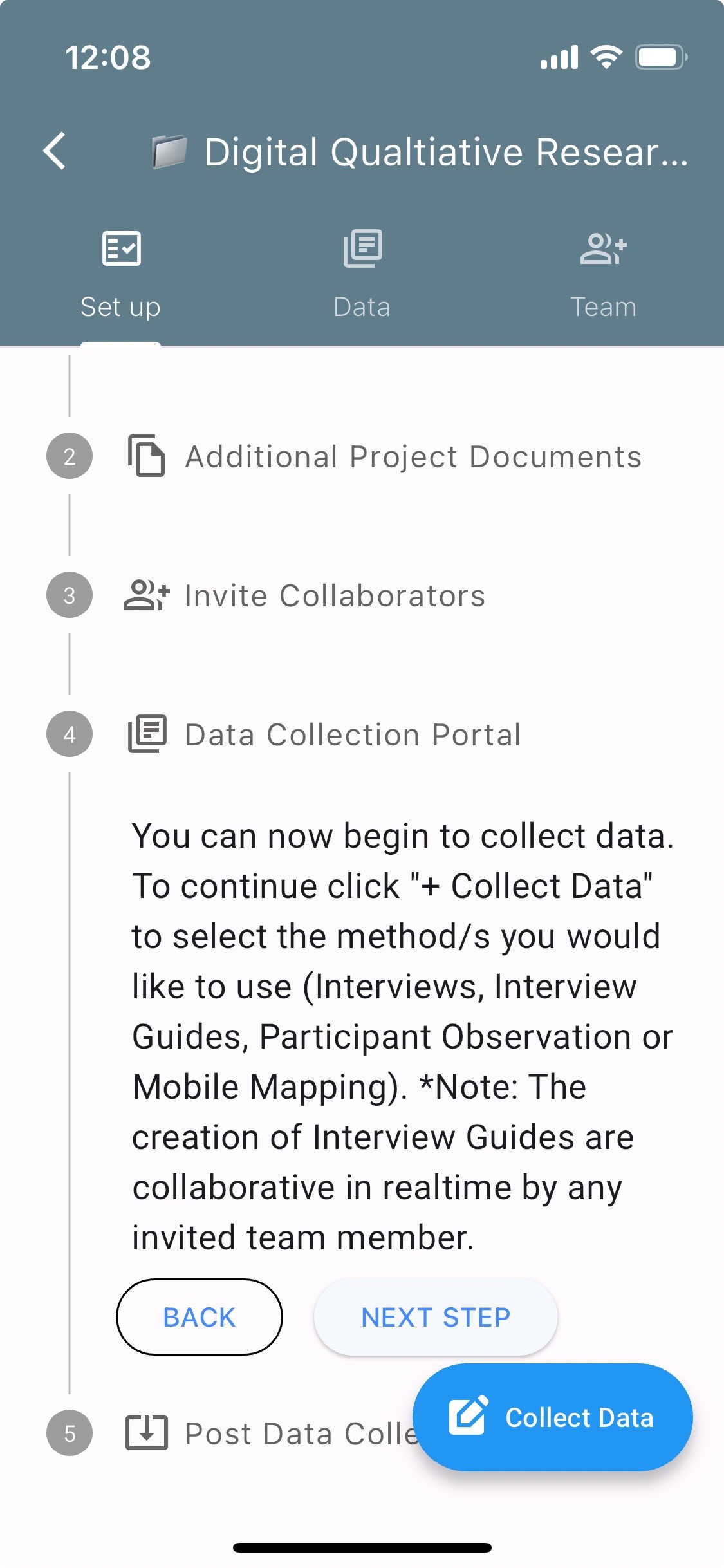Click the project folder icon in header
Image resolution: width=724 pixels, height=1568 pixels.
point(169,152)
